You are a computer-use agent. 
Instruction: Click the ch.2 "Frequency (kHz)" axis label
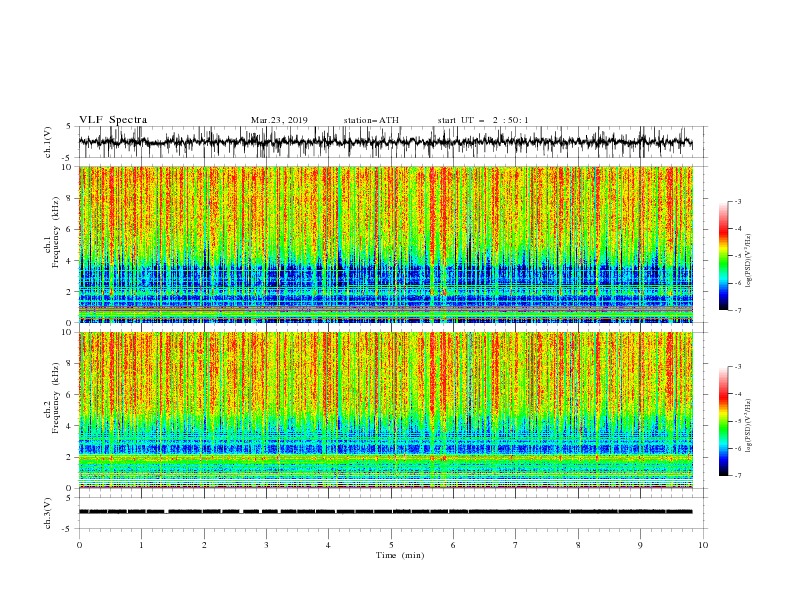56,397
